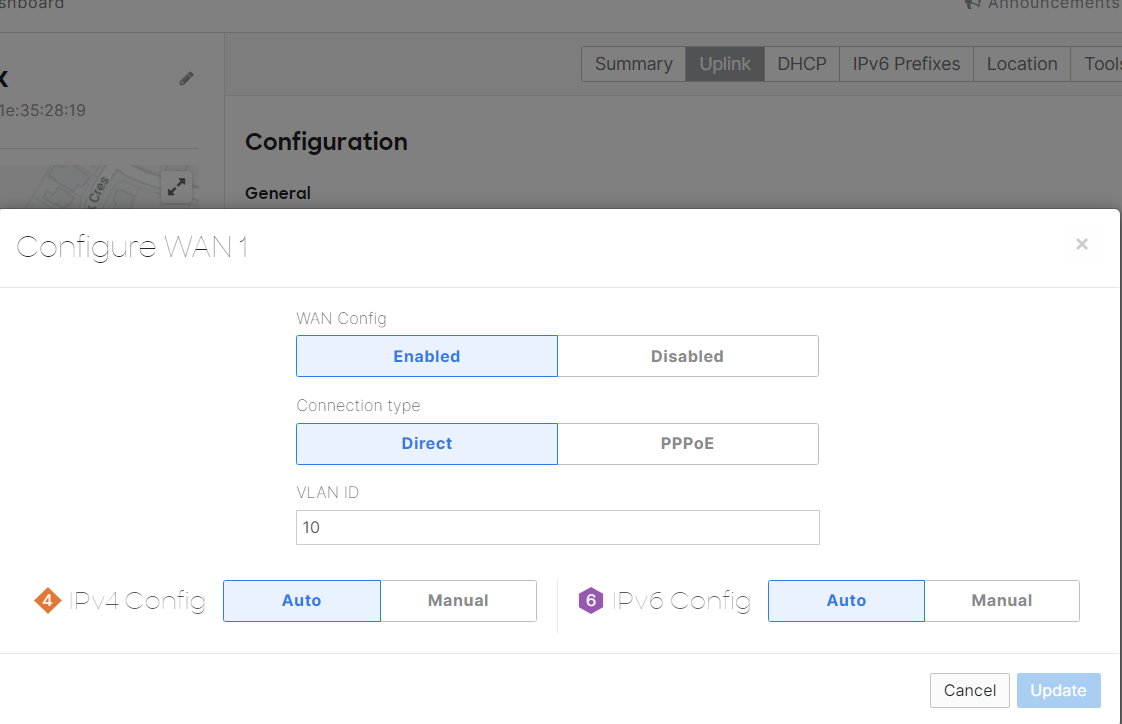1122x724 pixels.
Task: Open the Summary tab
Action: pos(633,64)
